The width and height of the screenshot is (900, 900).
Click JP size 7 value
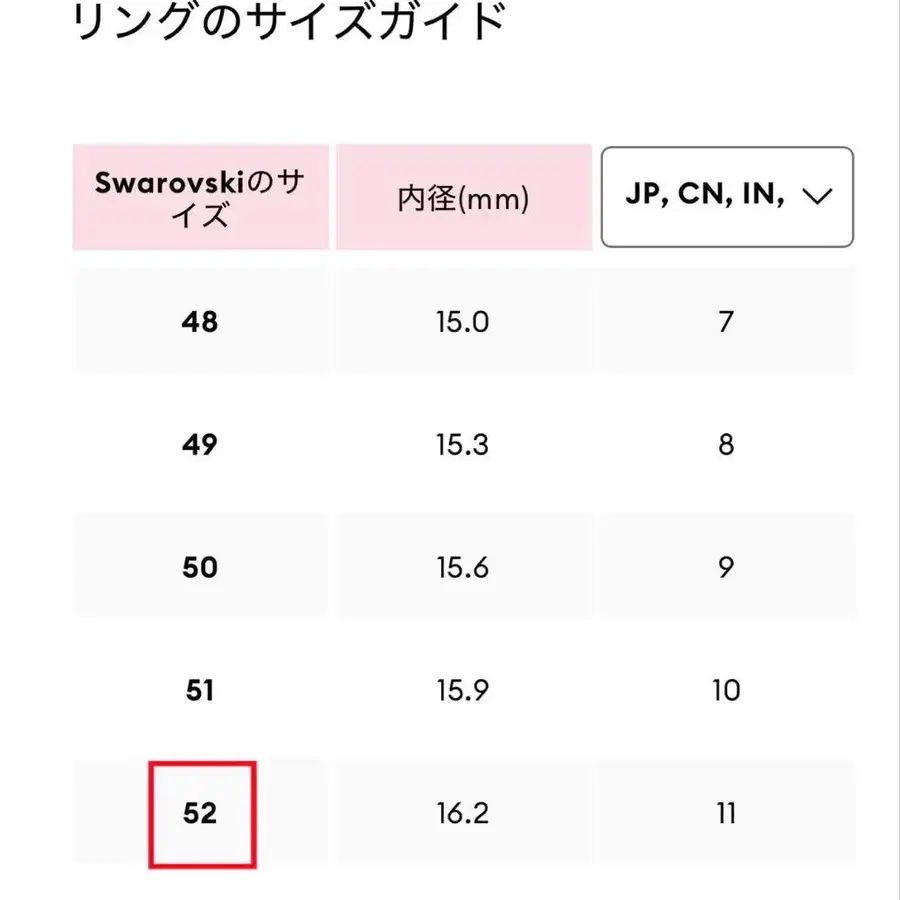click(x=725, y=322)
